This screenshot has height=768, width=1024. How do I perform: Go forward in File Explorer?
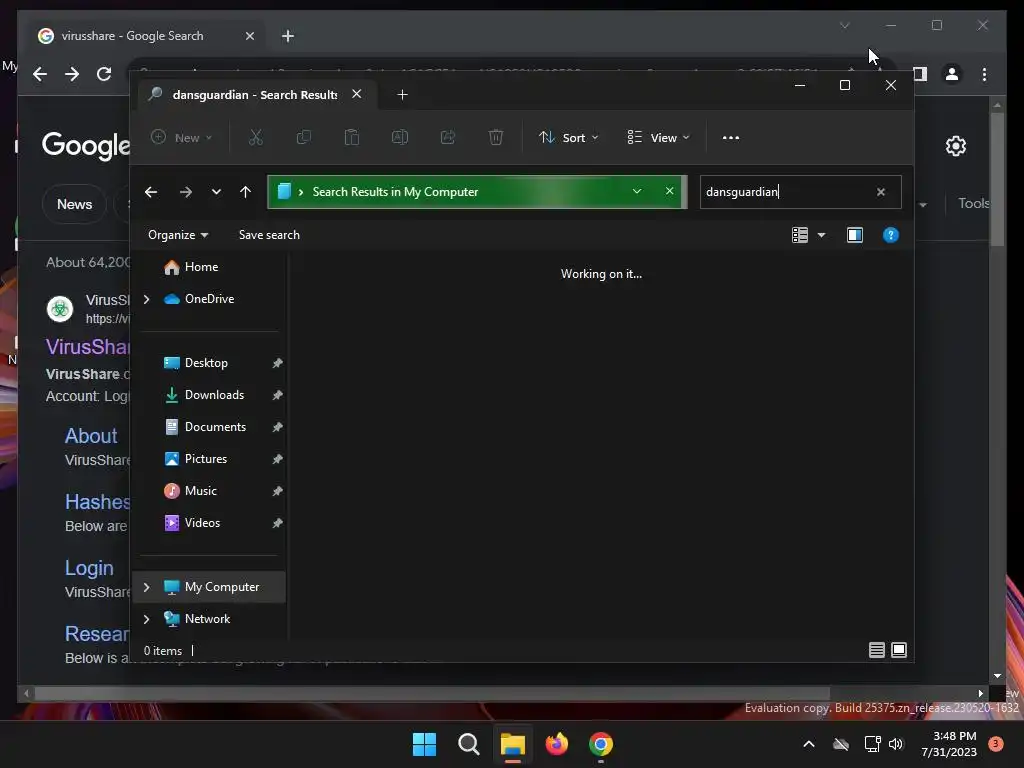186,192
